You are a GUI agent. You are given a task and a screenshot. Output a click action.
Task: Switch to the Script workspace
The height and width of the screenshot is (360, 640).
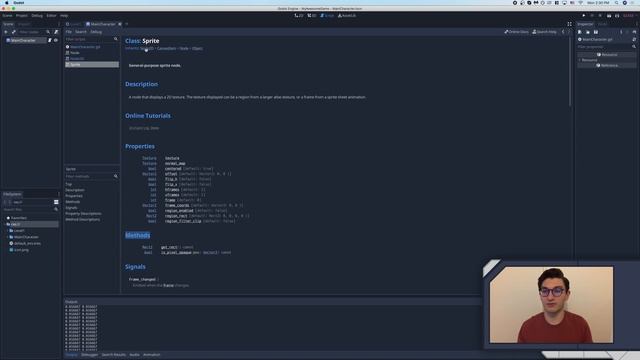[x=327, y=16]
